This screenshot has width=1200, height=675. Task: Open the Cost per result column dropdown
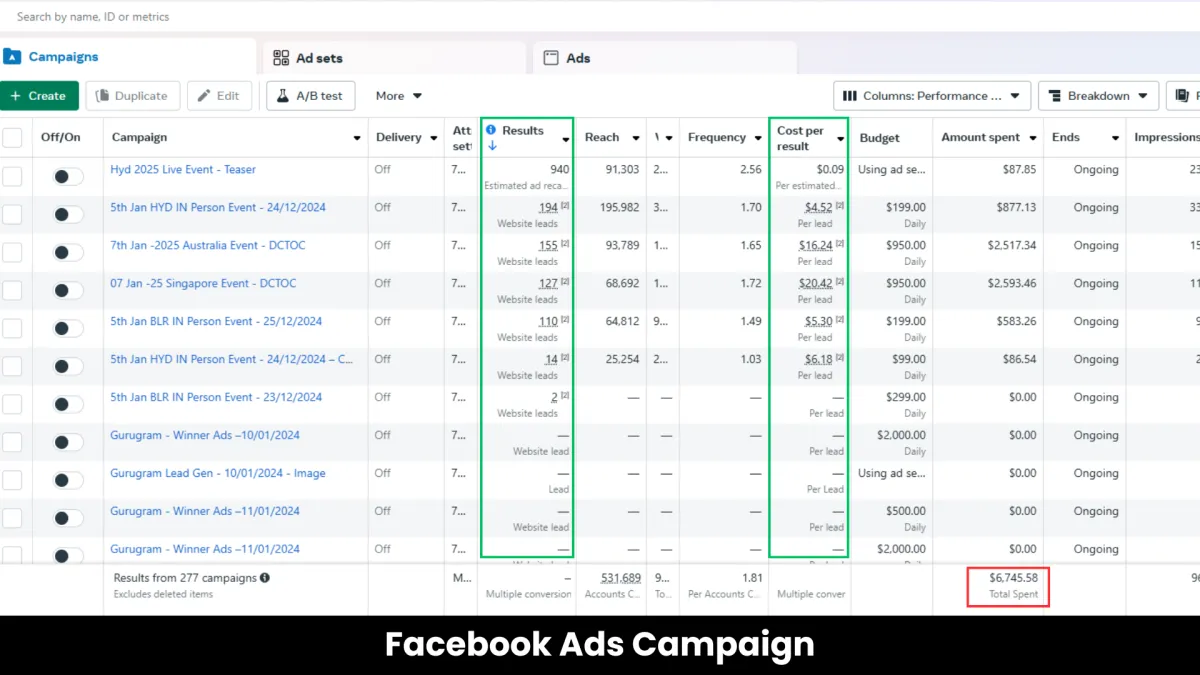click(x=840, y=139)
